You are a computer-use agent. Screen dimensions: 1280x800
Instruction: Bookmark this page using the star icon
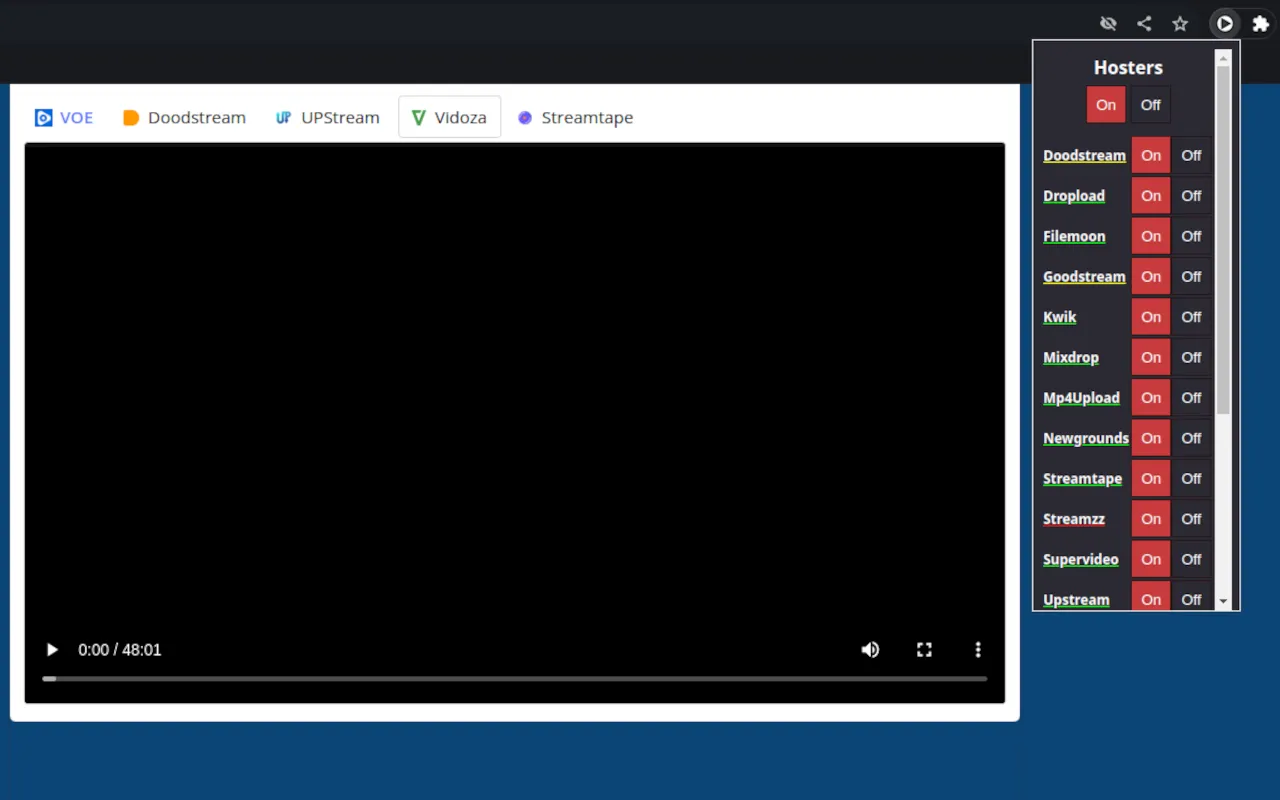pyautogui.click(x=1180, y=23)
